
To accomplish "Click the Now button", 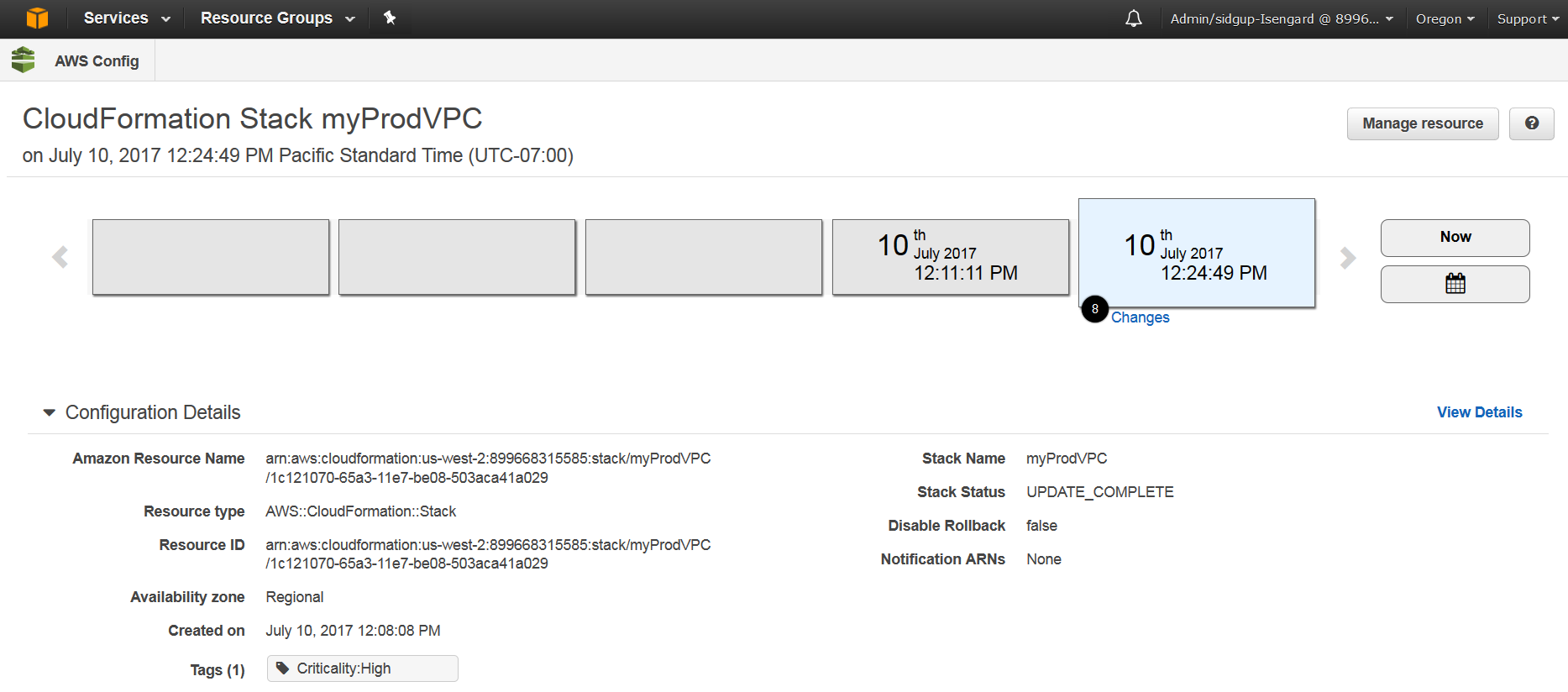I will pos(1455,238).
